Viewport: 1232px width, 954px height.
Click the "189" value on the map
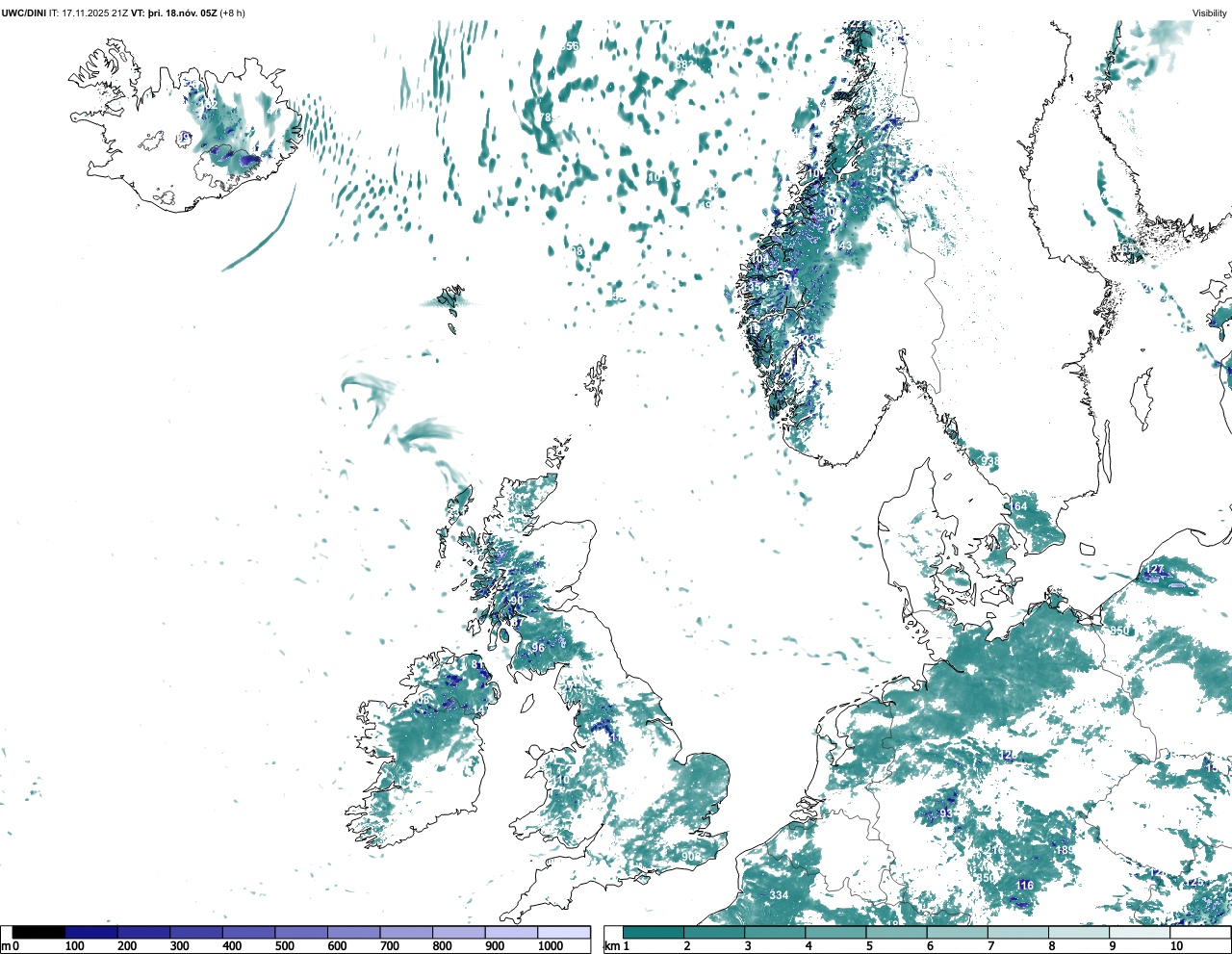pos(1065,850)
